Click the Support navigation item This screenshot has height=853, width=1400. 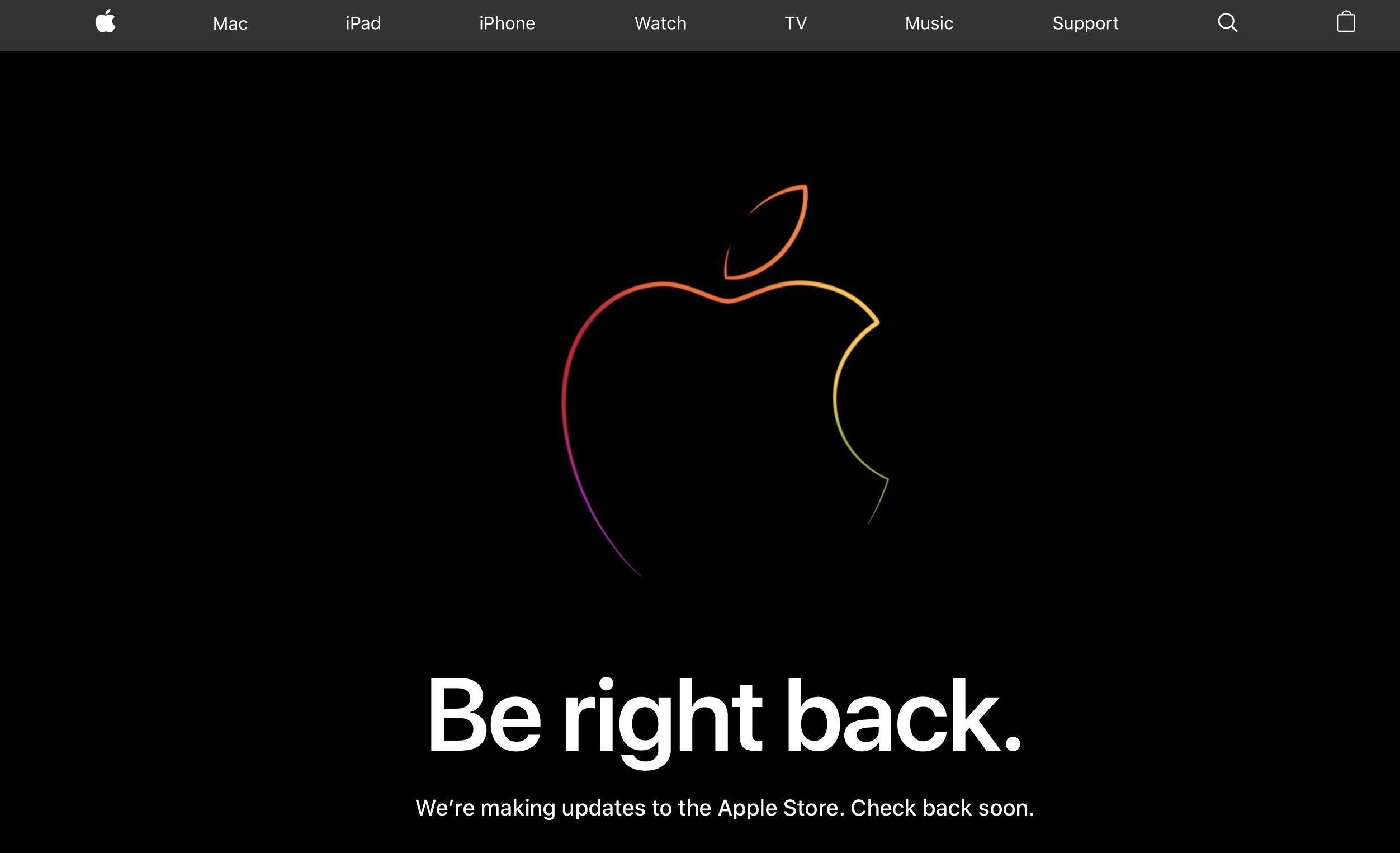click(1084, 22)
